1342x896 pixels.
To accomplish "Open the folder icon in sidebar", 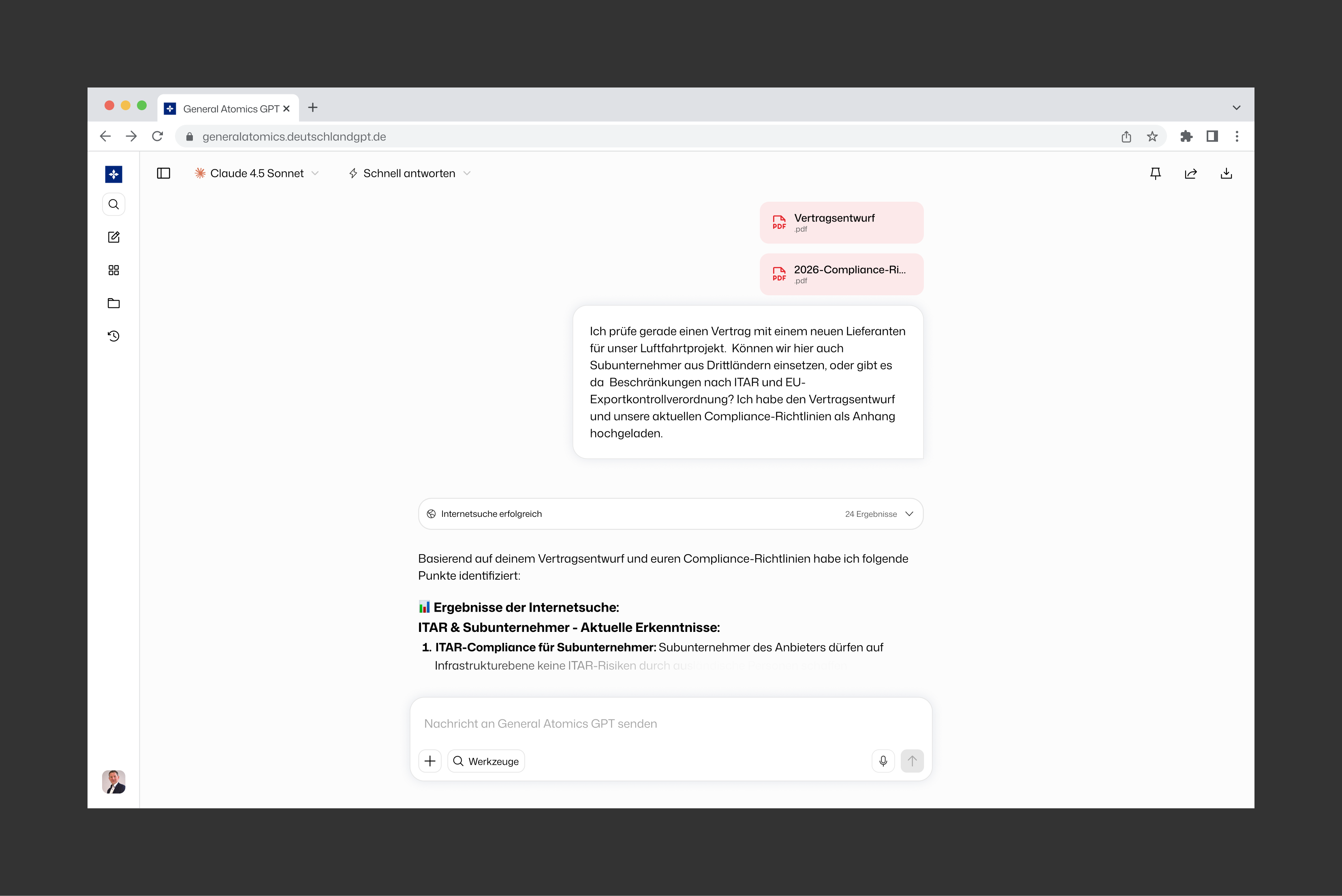I will pyautogui.click(x=114, y=303).
